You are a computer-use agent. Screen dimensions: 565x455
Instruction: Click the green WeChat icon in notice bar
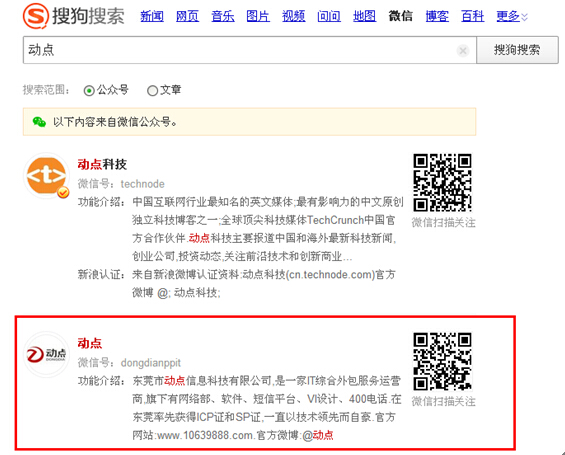click(x=39, y=122)
